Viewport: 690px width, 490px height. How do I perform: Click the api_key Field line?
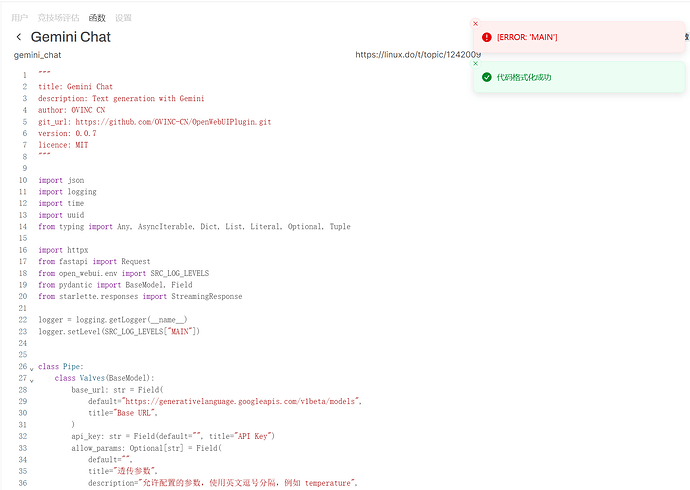point(173,436)
